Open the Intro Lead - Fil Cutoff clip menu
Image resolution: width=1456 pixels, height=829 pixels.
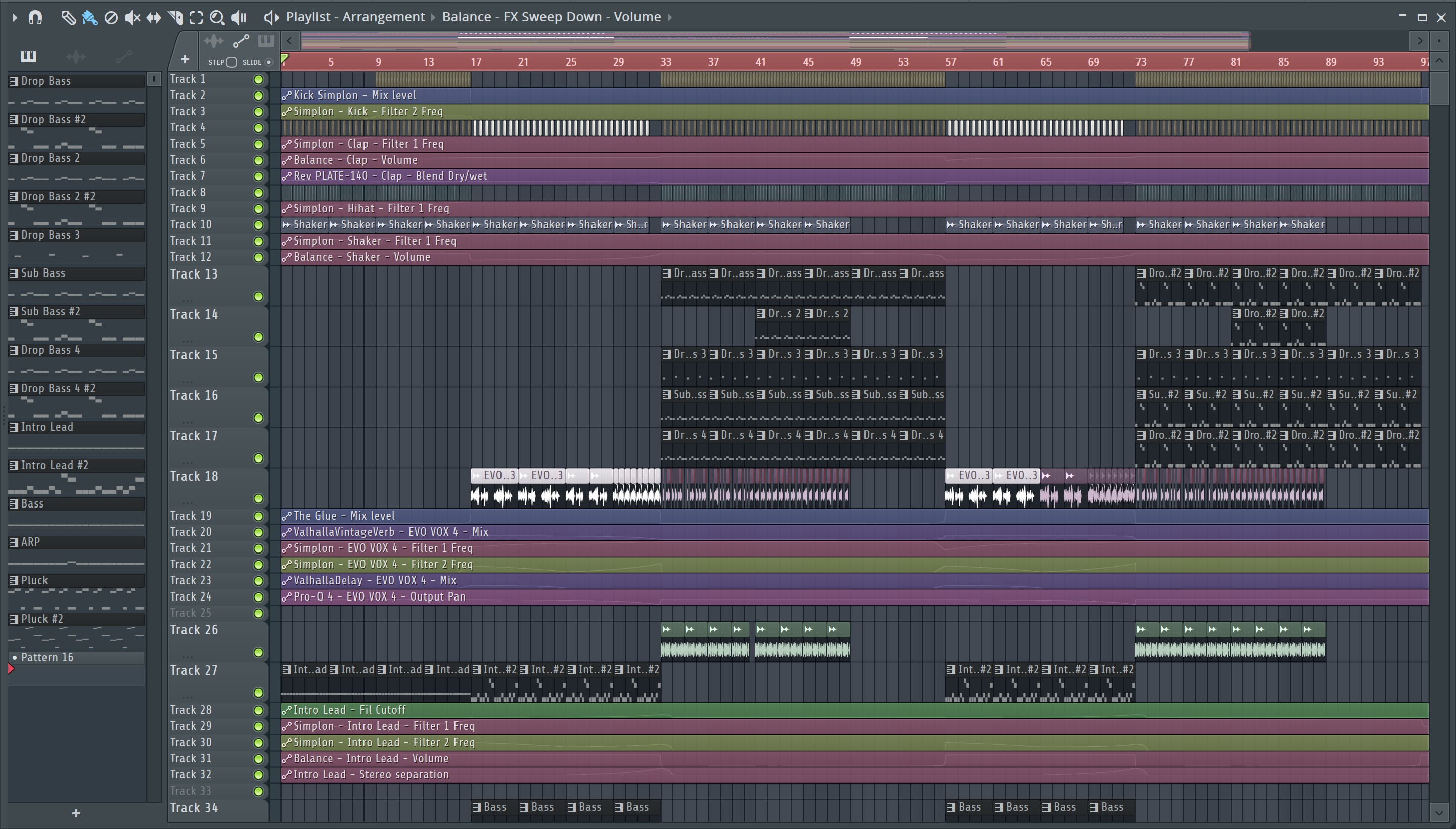287,711
